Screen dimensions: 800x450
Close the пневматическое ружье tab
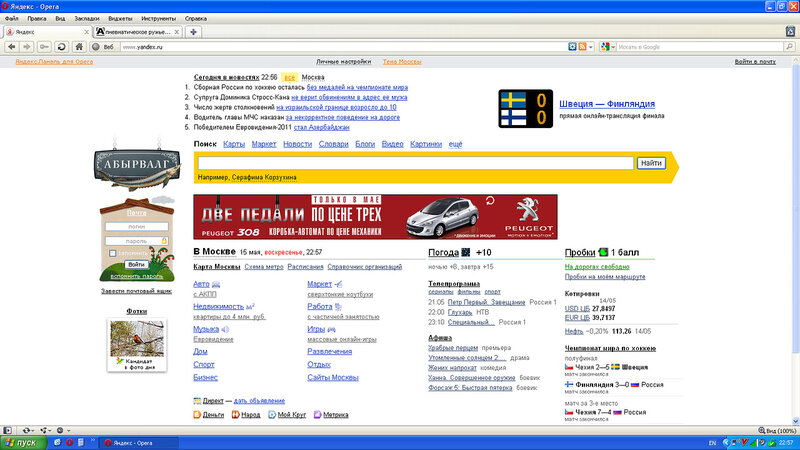click(x=177, y=32)
